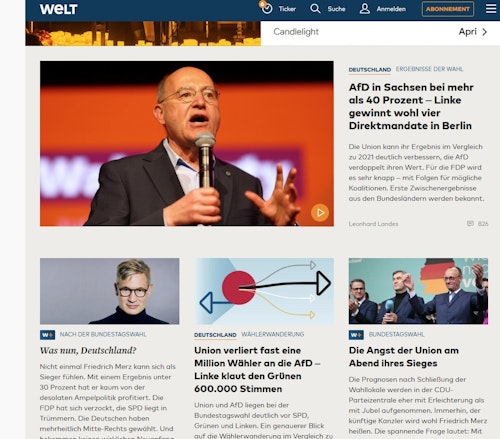Open headline AfD in Sachsen bei mehr
This screenshot has width=500, height=439.
pyautogui.click(x=411, y=106)
